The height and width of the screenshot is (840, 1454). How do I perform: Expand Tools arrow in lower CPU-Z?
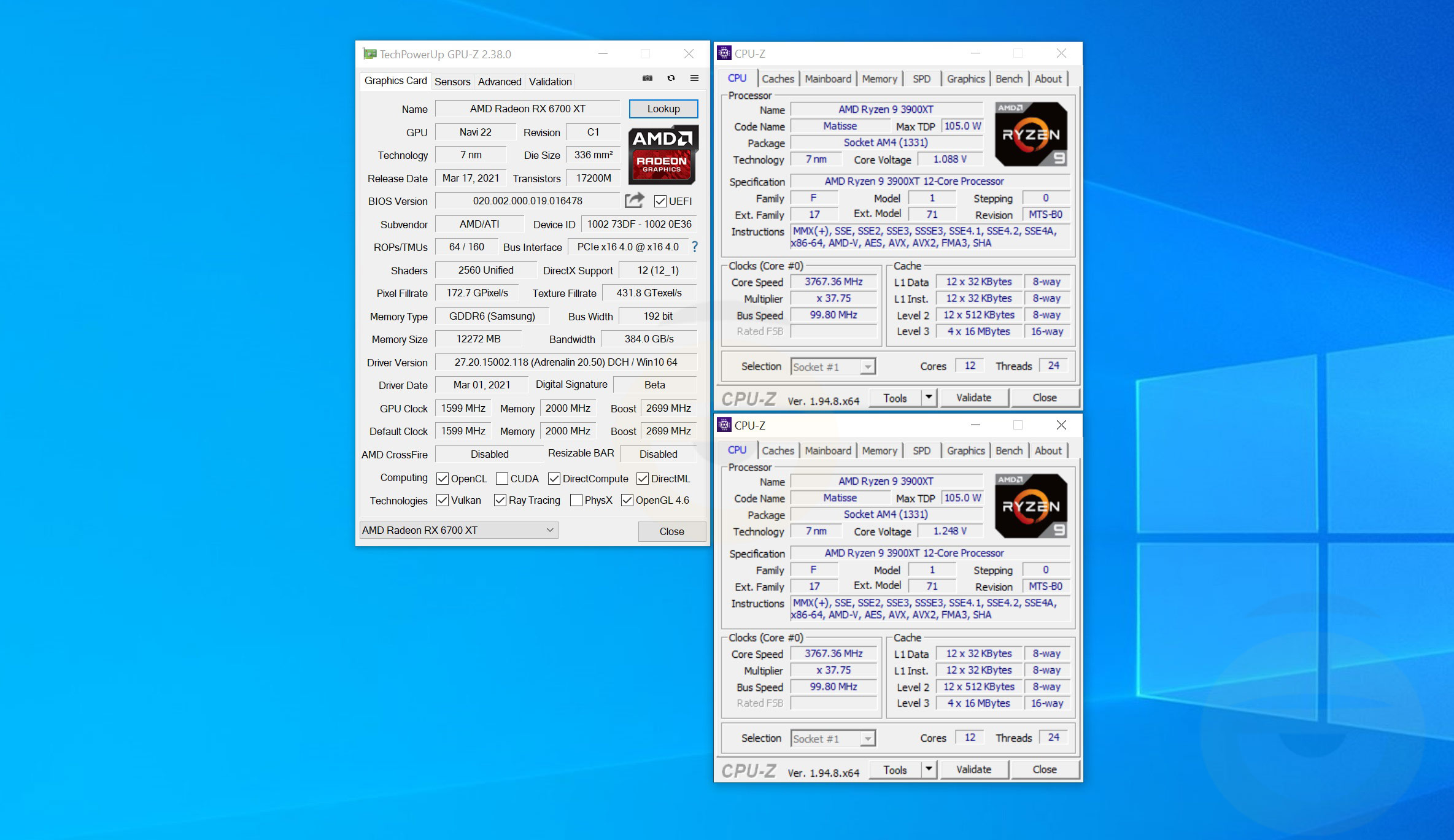(x=929, y=769)
